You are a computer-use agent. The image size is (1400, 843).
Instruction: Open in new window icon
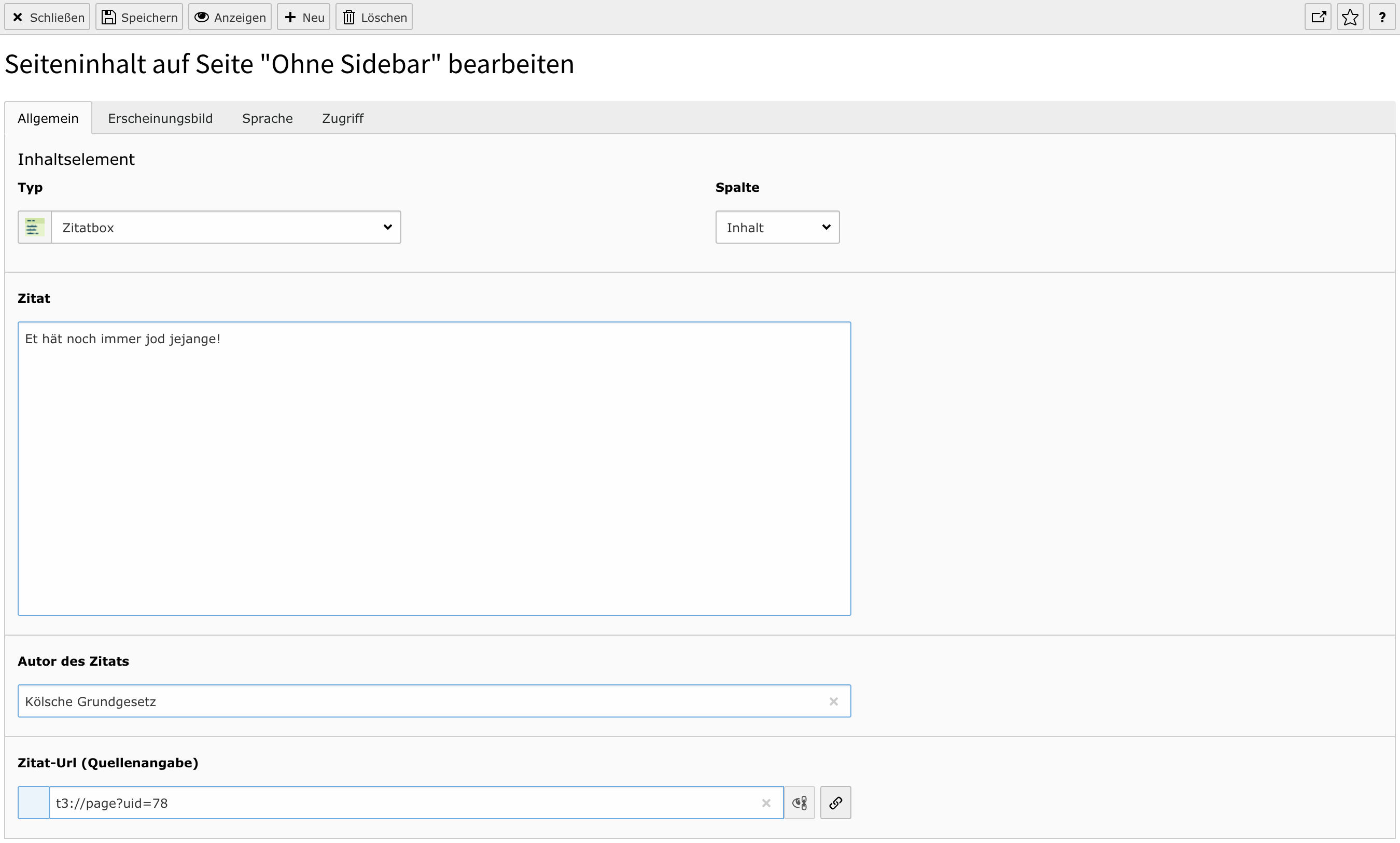pyautogui.click(x=1318, y=17)
